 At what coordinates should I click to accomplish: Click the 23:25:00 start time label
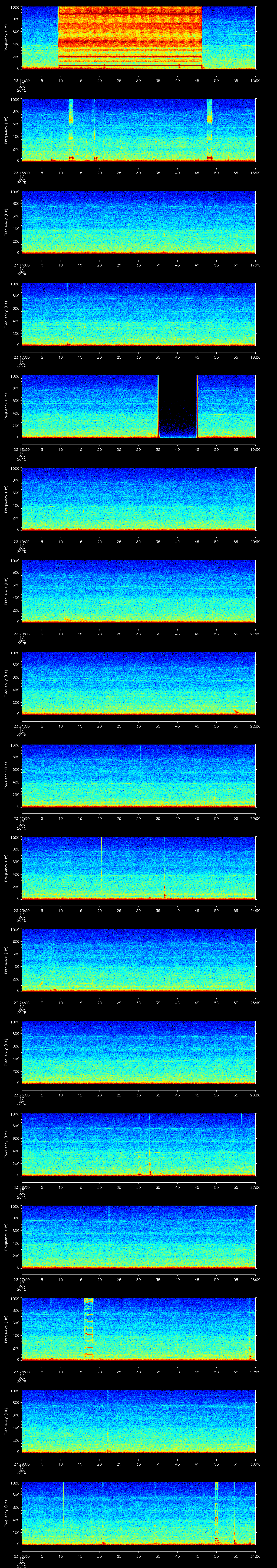click(x=21, y=1095)
